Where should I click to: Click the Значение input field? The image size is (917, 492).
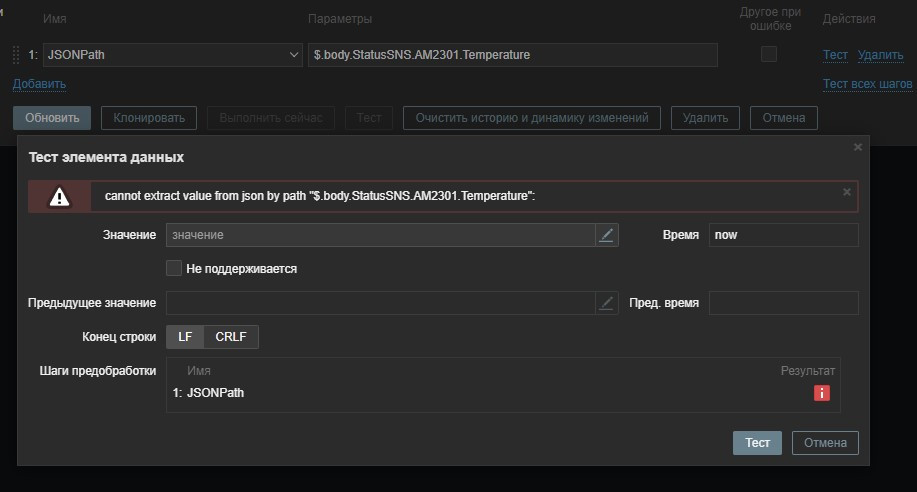click(x=380, y=235)
